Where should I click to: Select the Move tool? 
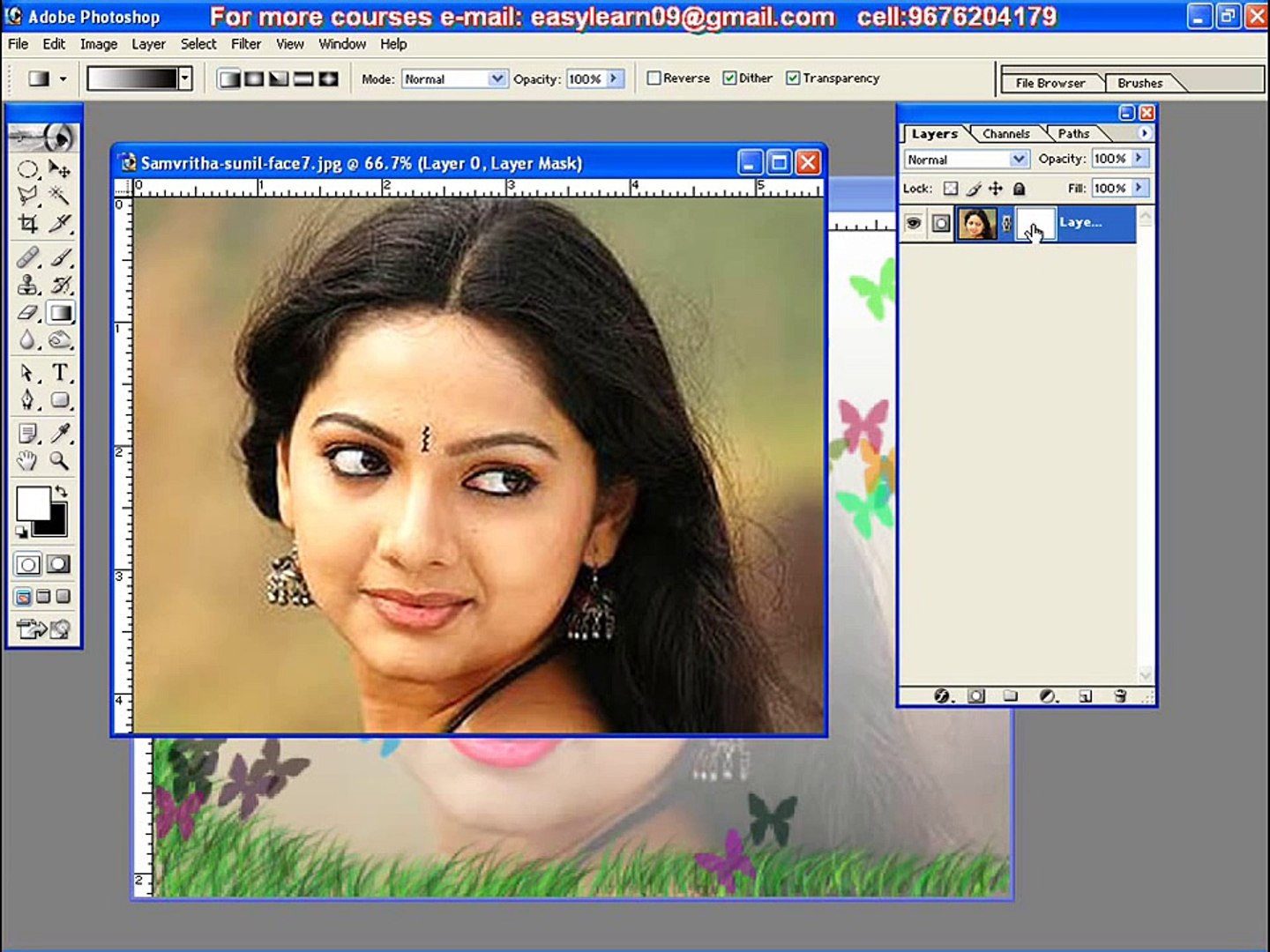coord(60,168)
